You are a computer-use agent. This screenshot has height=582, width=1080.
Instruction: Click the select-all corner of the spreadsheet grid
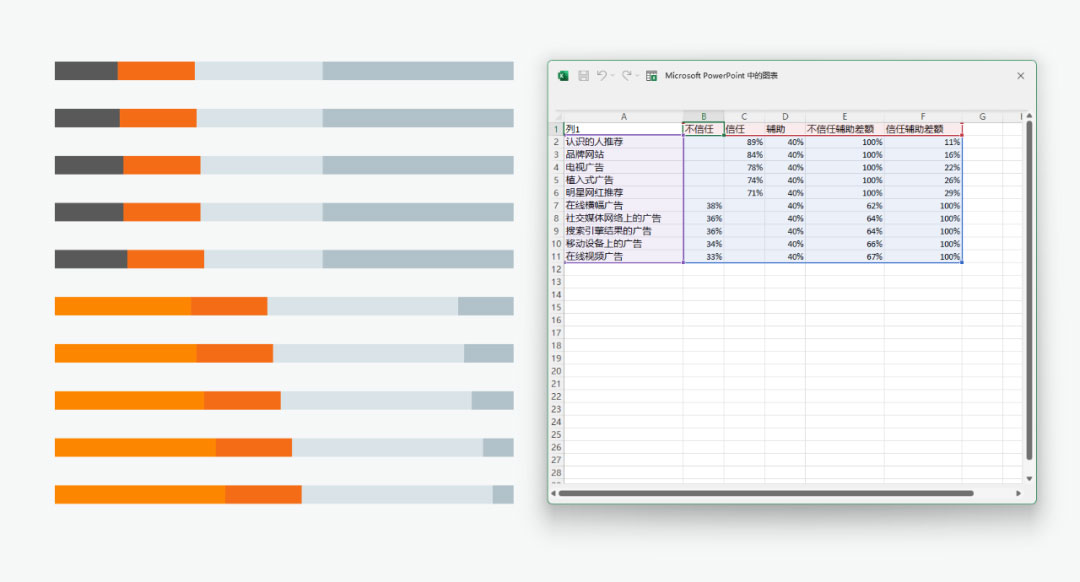pyautogui.click(x=557, y=117)
